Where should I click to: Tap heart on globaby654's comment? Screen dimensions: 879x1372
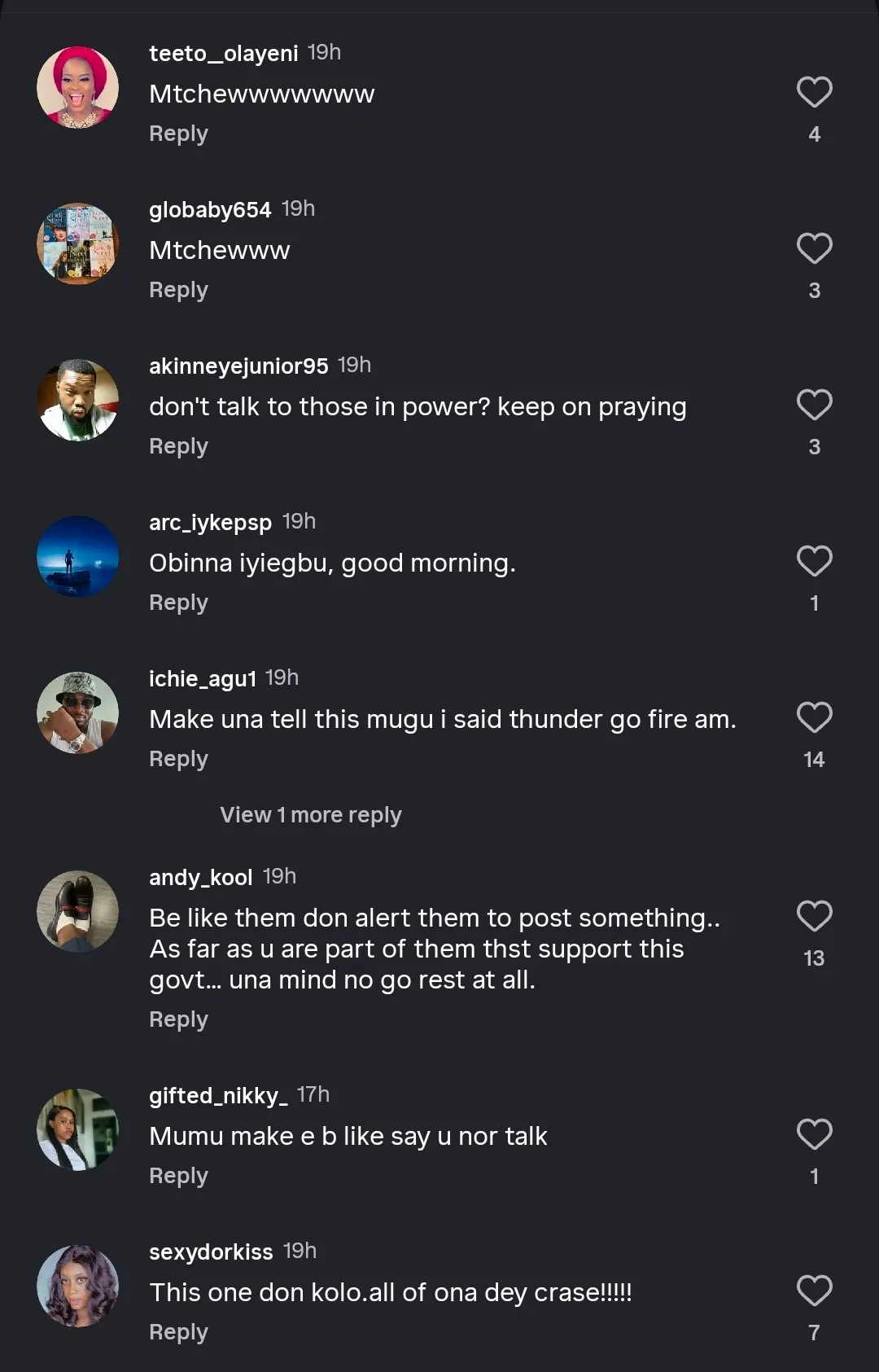pos(814,249)
